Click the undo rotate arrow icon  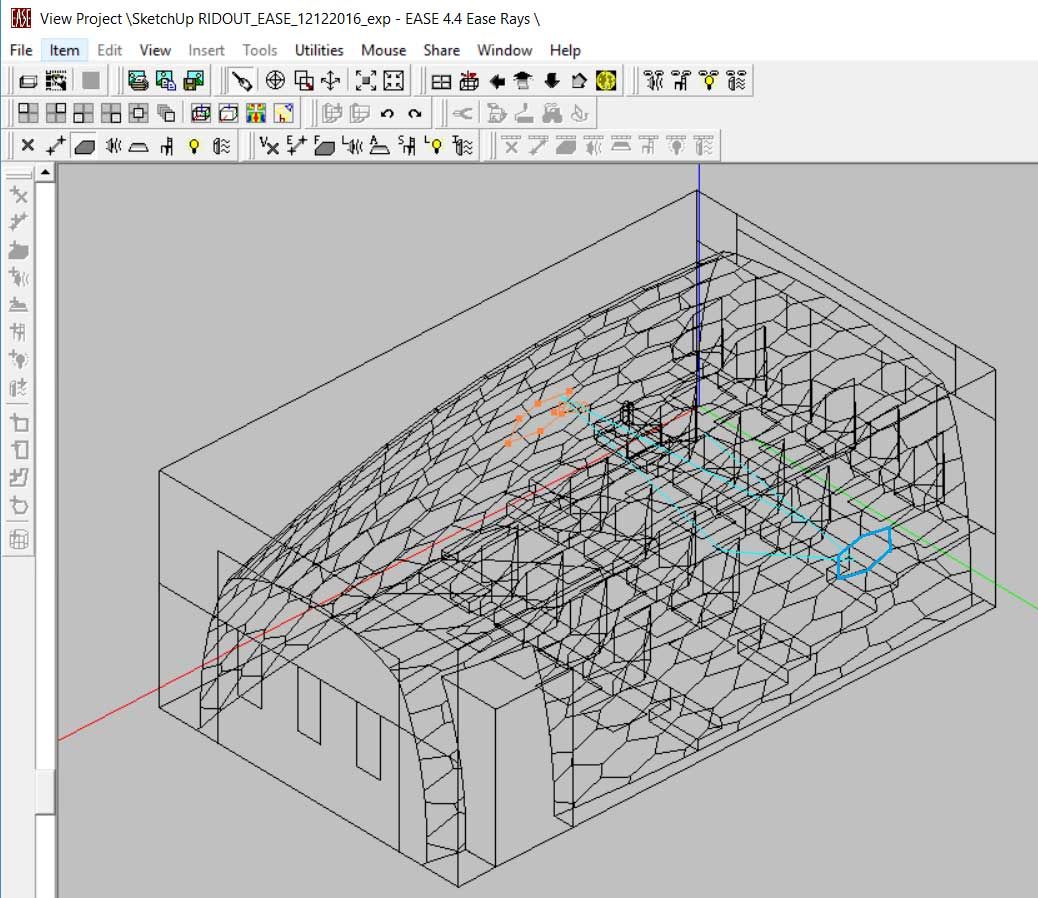coord(387,113)
